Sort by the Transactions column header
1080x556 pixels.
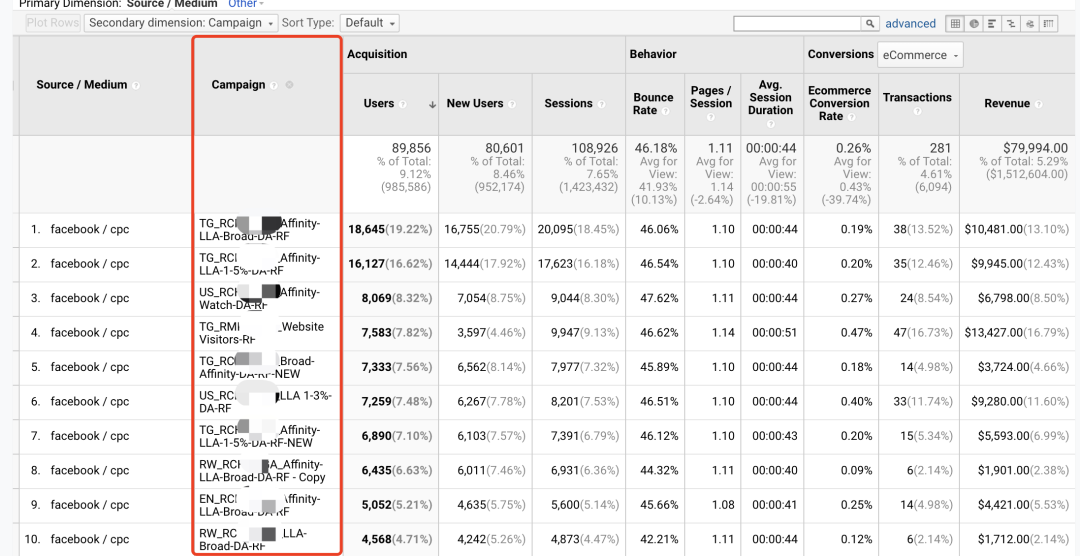pos(917,97)
